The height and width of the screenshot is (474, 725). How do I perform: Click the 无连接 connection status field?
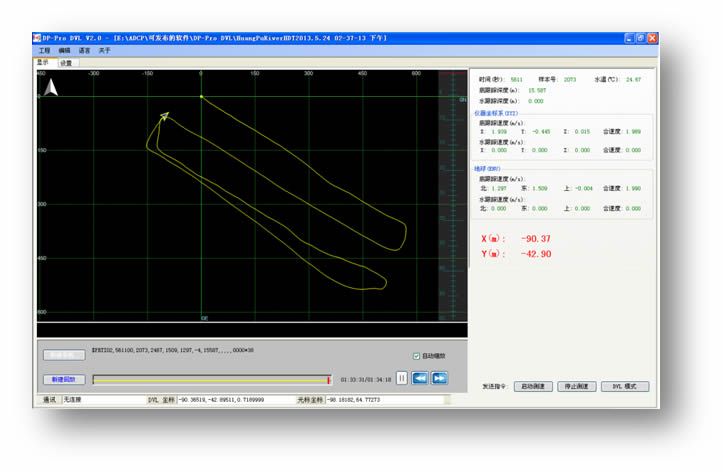pos(104,400)
